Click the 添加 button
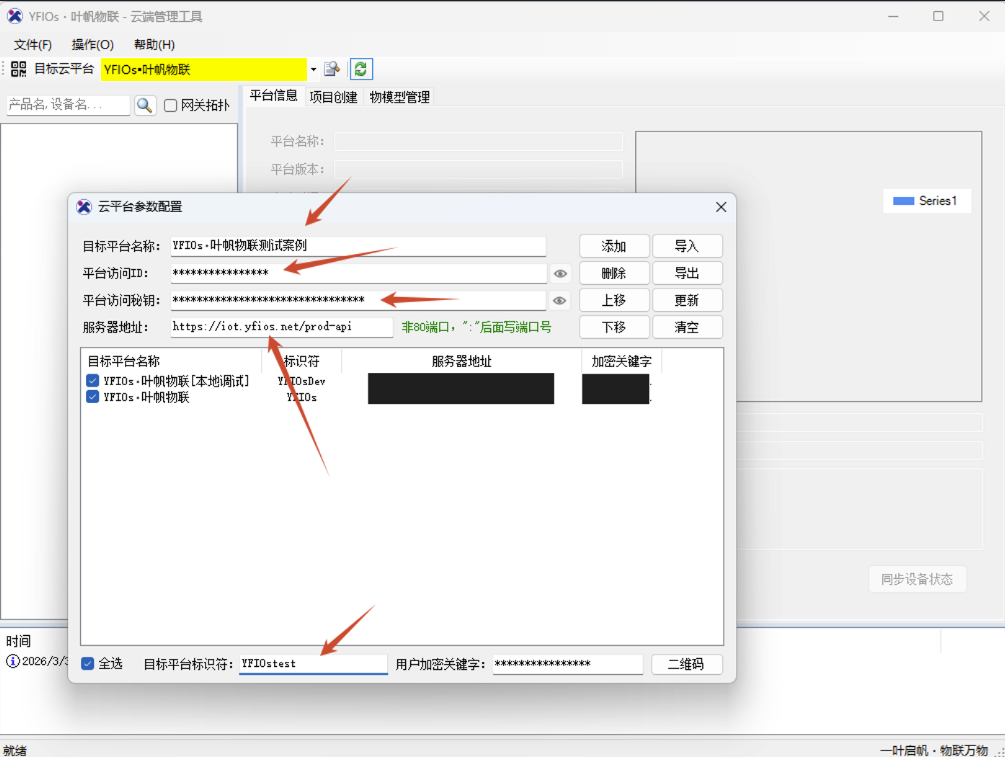 click(x=614, y=246)
